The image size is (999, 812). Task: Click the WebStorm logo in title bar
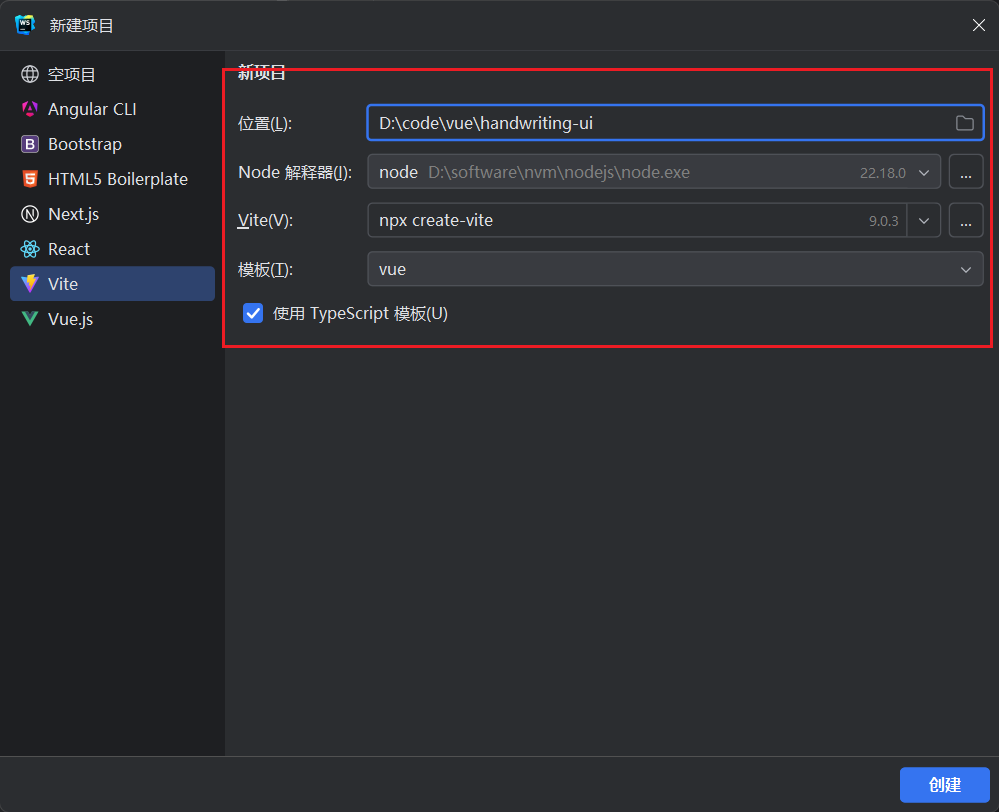tap(25, 25)
